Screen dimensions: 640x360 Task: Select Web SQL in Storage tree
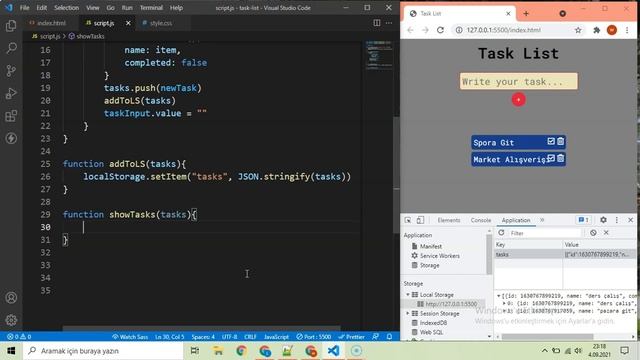coord(431,332)
